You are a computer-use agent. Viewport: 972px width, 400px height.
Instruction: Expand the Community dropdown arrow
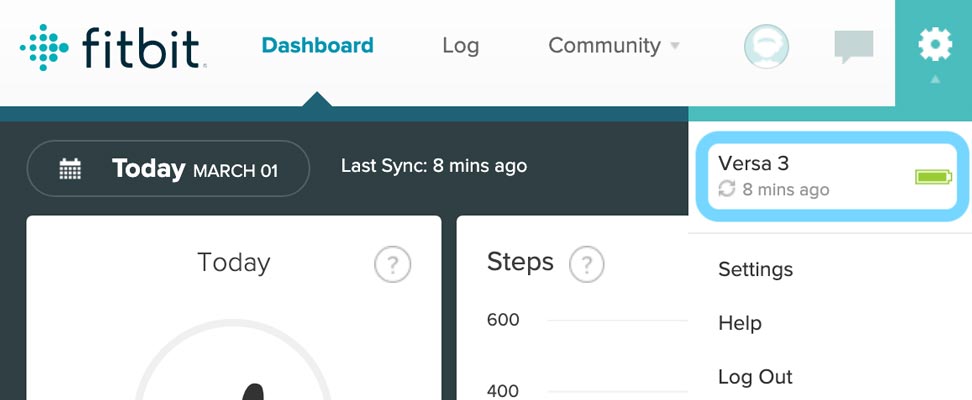[x=675, y=46]
